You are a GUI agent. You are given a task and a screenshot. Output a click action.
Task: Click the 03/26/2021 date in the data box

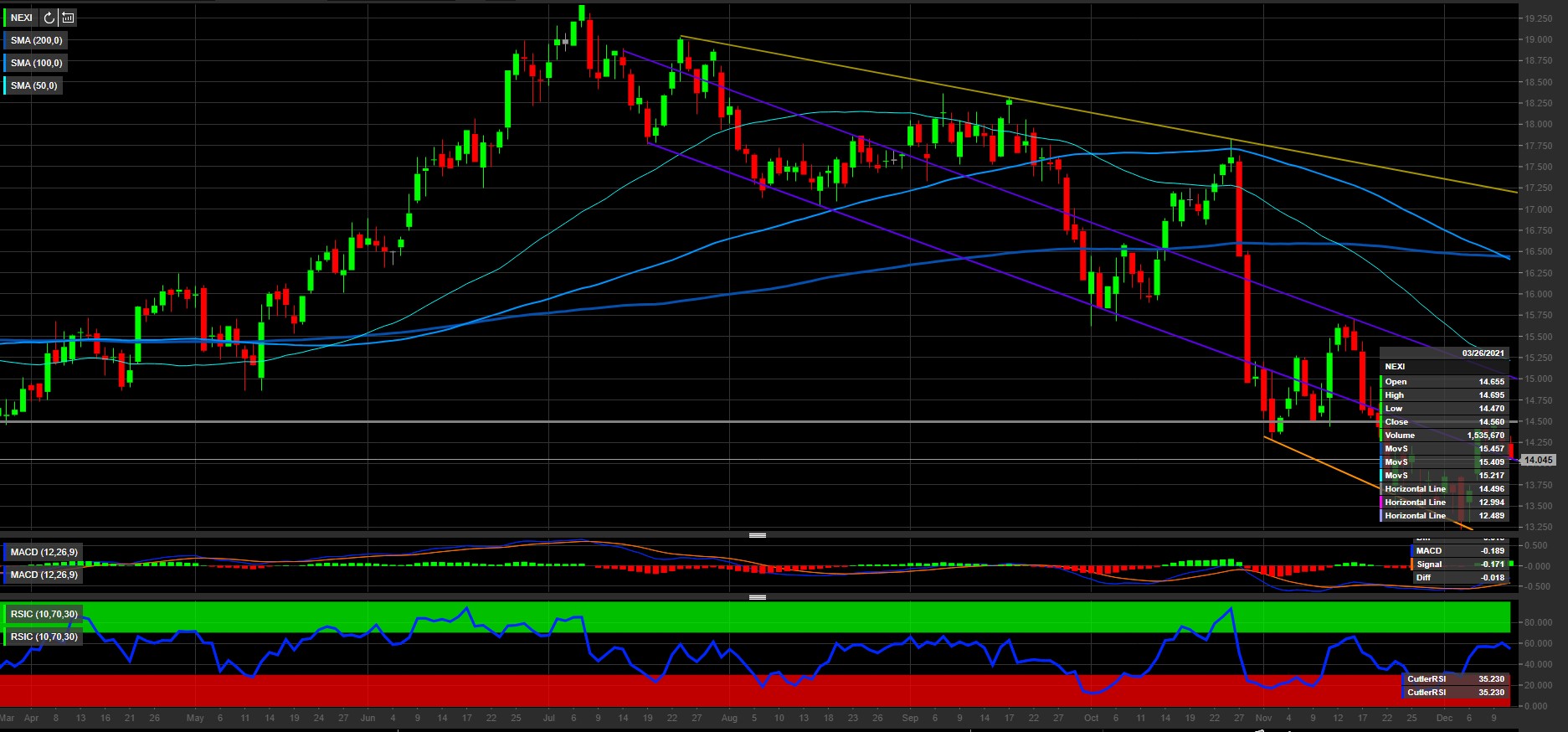(x=1483, y=353)
